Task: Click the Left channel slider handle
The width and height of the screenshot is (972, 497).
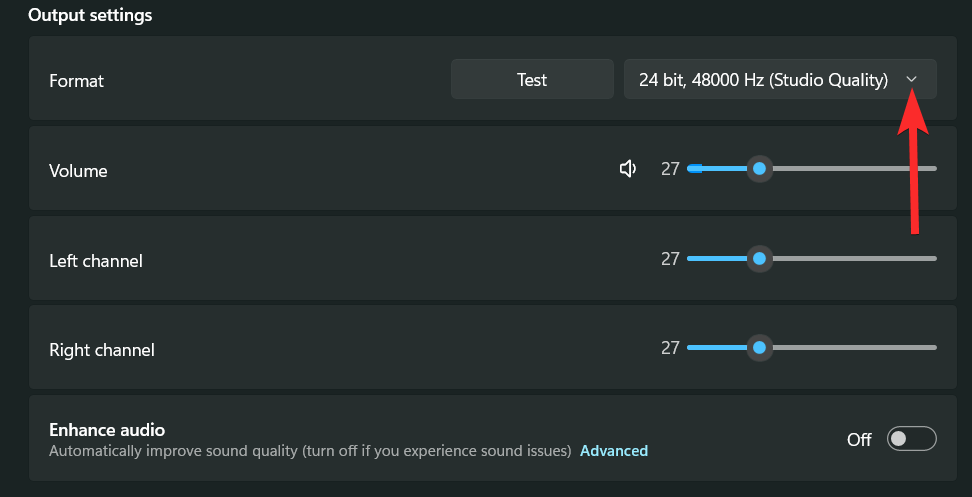Action: pos(759,259)
